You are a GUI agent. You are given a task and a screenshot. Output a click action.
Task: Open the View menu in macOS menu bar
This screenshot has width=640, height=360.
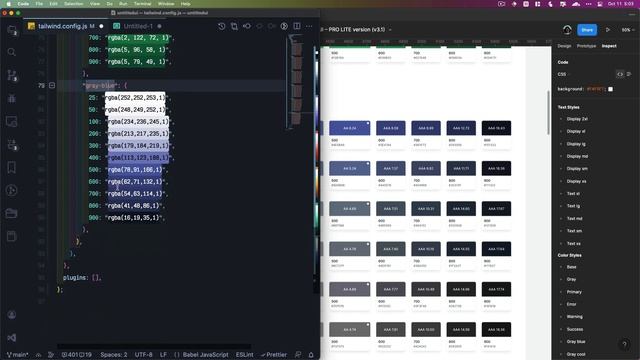tap(95, 4)
